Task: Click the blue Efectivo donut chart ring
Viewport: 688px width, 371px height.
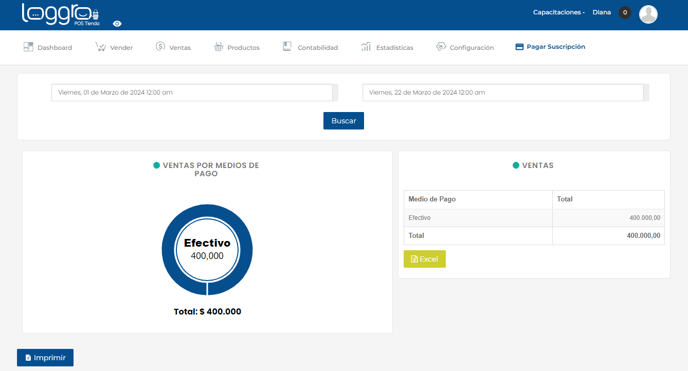Action: (168, 250)
